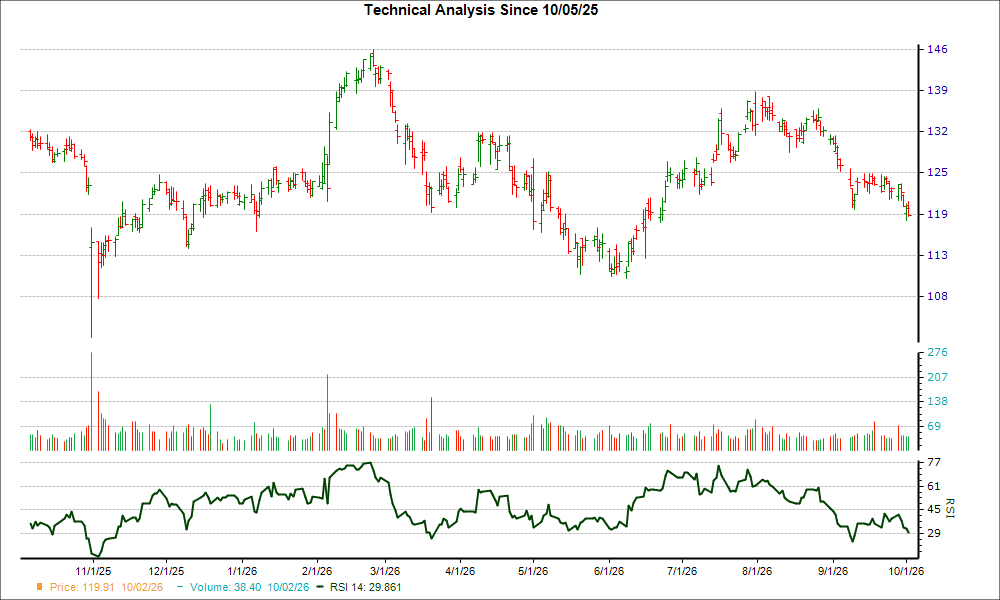
Task: Click the orange Price legend marker
Action: pos(40,587)
